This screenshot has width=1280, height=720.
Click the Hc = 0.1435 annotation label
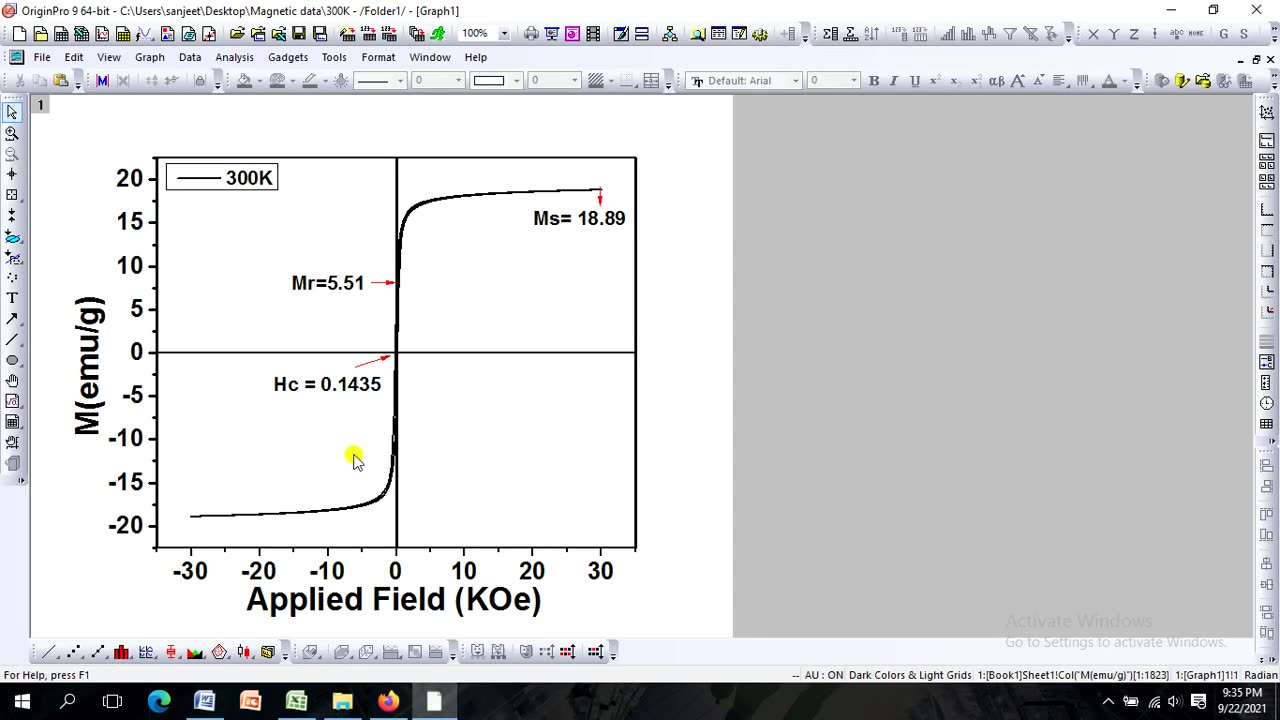[x=327, y=384]
